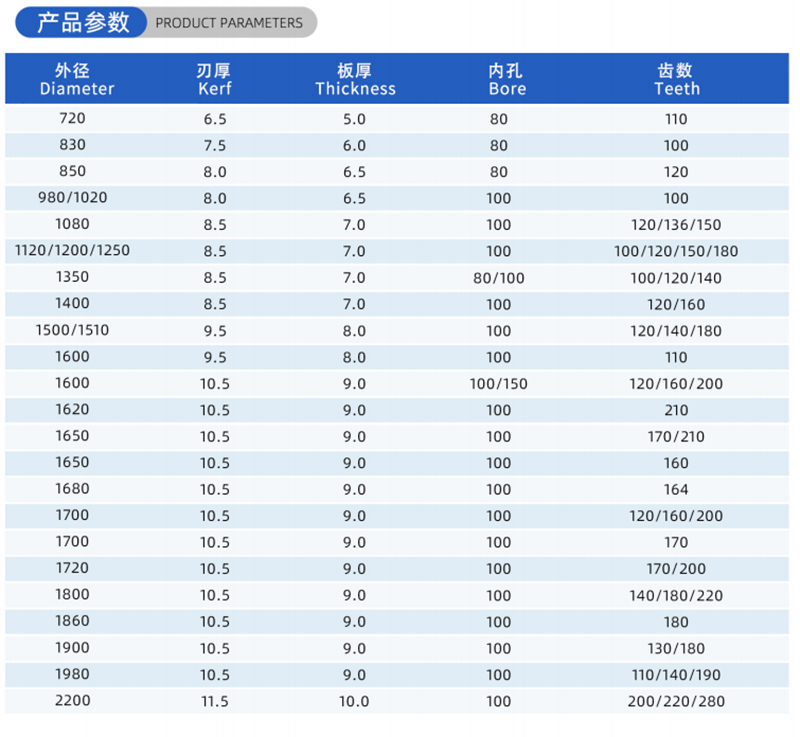Click the 100/150 bore cell
This screenshot has height=737, width=800.
pyautogui.click(x=498, y=384)
